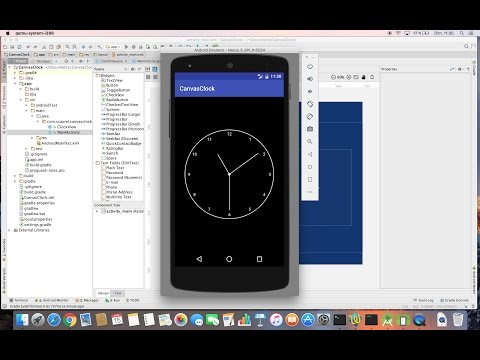
Task: Click the emulator sidebar Back triangle
Action: coord(310,154)
